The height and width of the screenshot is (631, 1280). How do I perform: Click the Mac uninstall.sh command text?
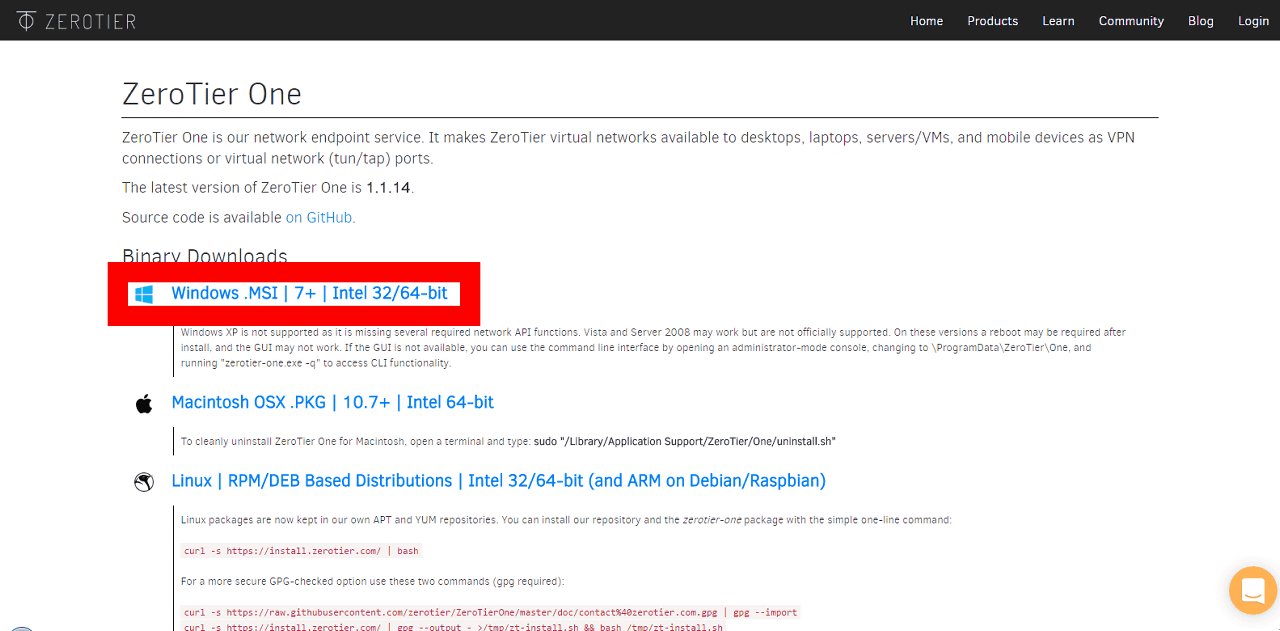pyautogui.click(x=685, y=441)
